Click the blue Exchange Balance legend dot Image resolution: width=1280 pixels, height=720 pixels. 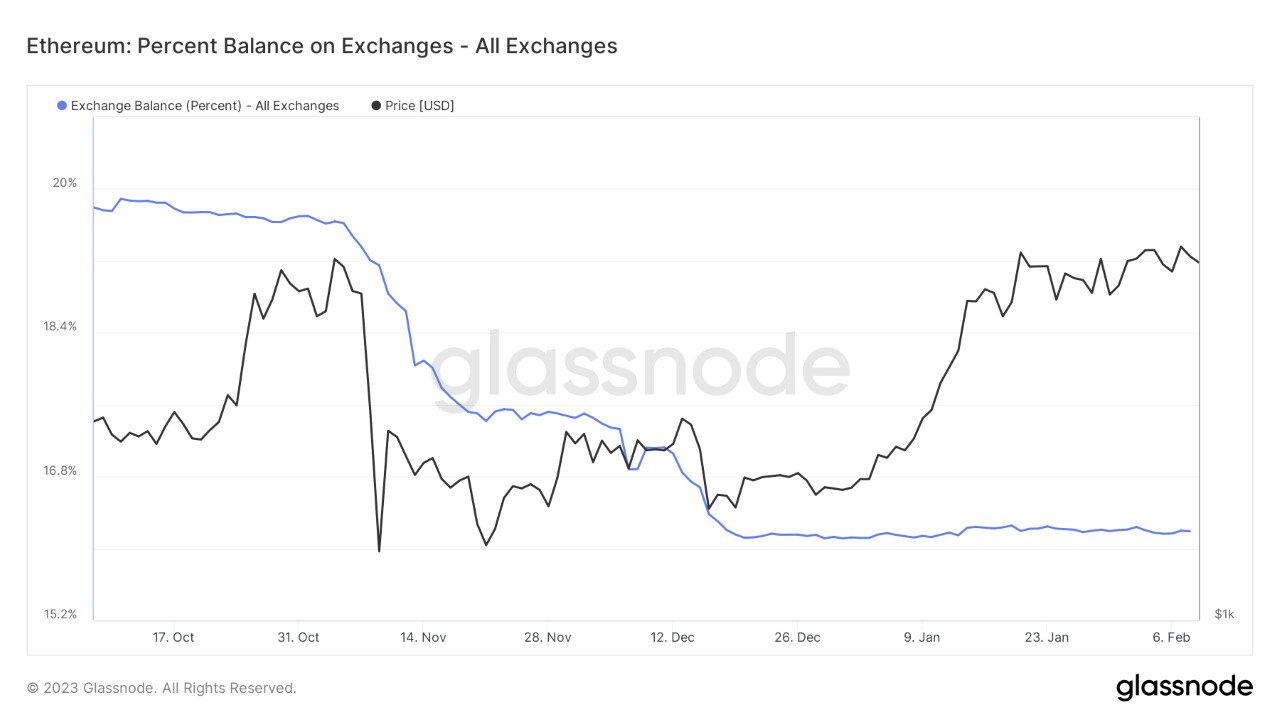click(x=62, y=106)
